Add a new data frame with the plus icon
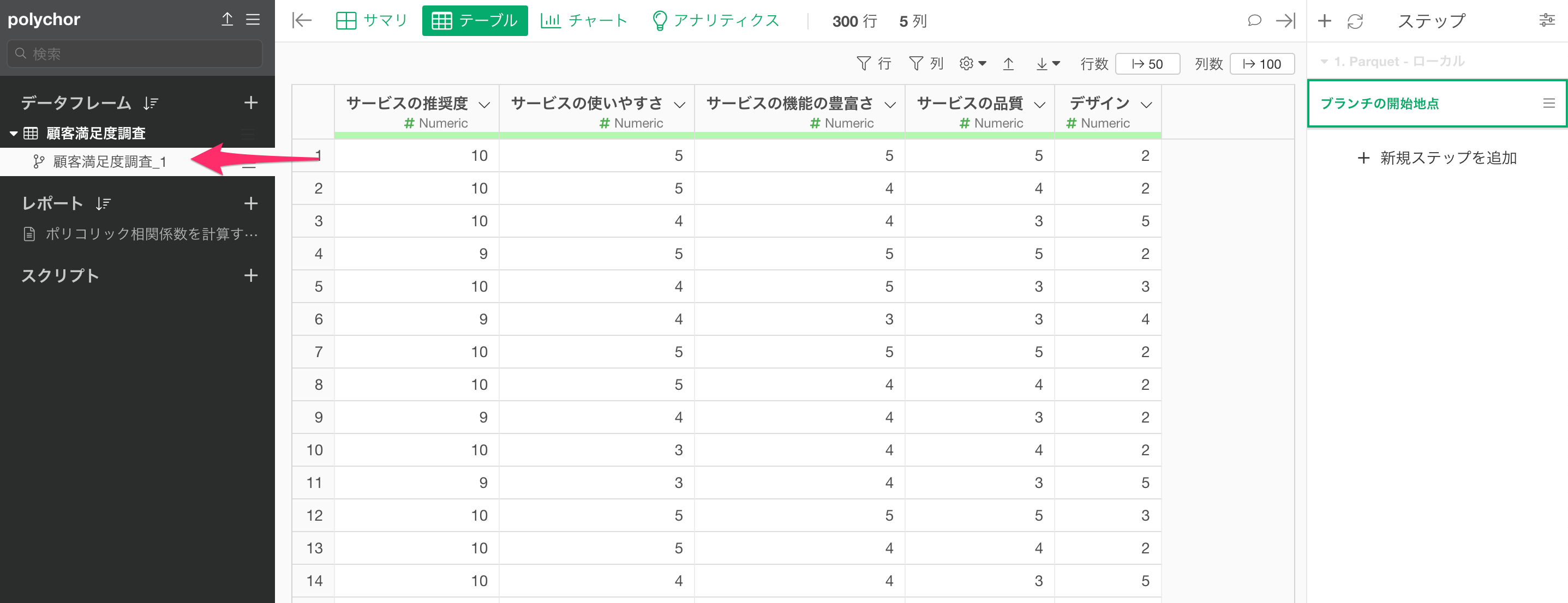 coord(251,103)
